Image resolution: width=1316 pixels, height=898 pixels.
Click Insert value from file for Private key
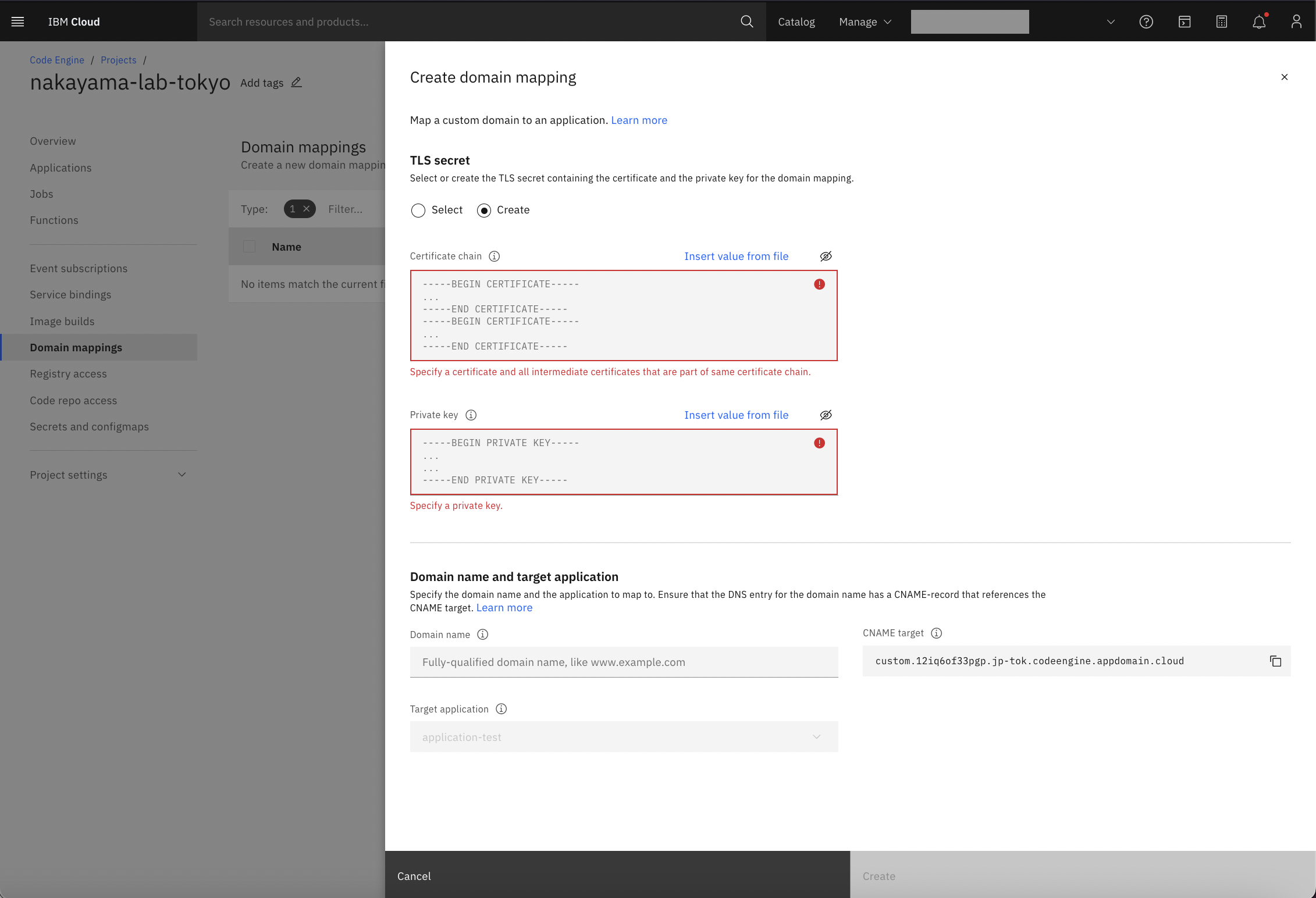pos(736,415)
